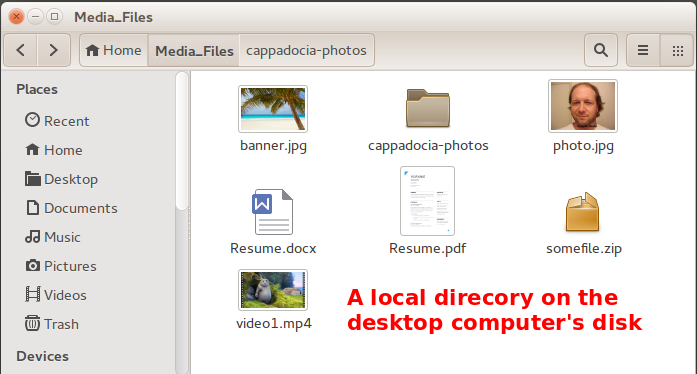This screenshot has height=374, width=697.
Task: Select the somefile.zip package icon
Action: click(x=582, y=212)
